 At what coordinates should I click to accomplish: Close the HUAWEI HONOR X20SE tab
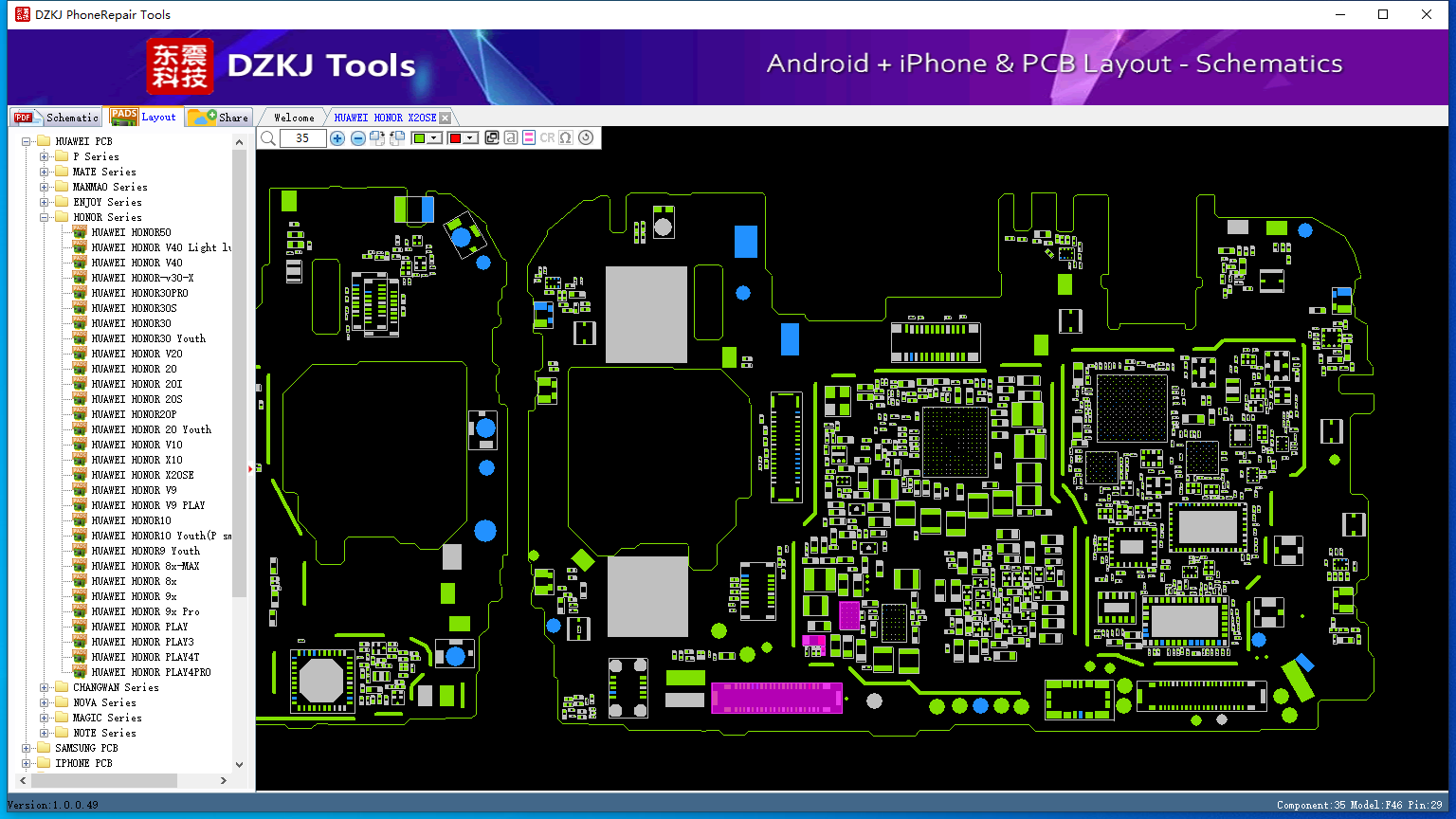point(446,118)
